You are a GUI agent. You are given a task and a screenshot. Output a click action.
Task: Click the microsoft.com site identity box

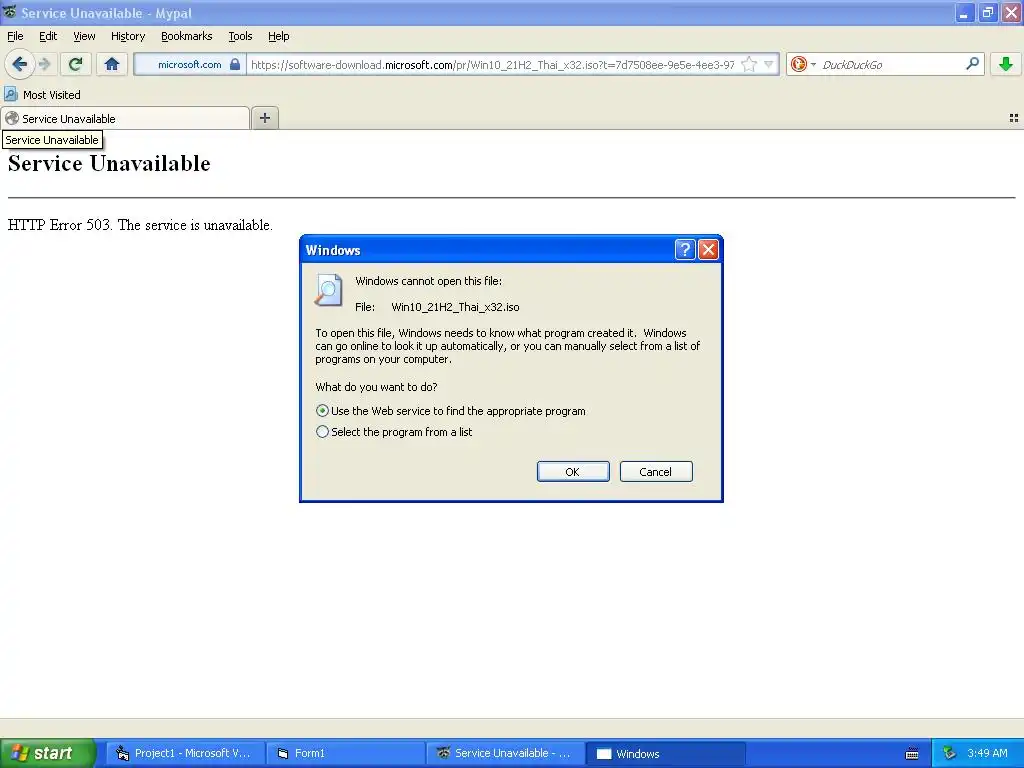point(190,64)
